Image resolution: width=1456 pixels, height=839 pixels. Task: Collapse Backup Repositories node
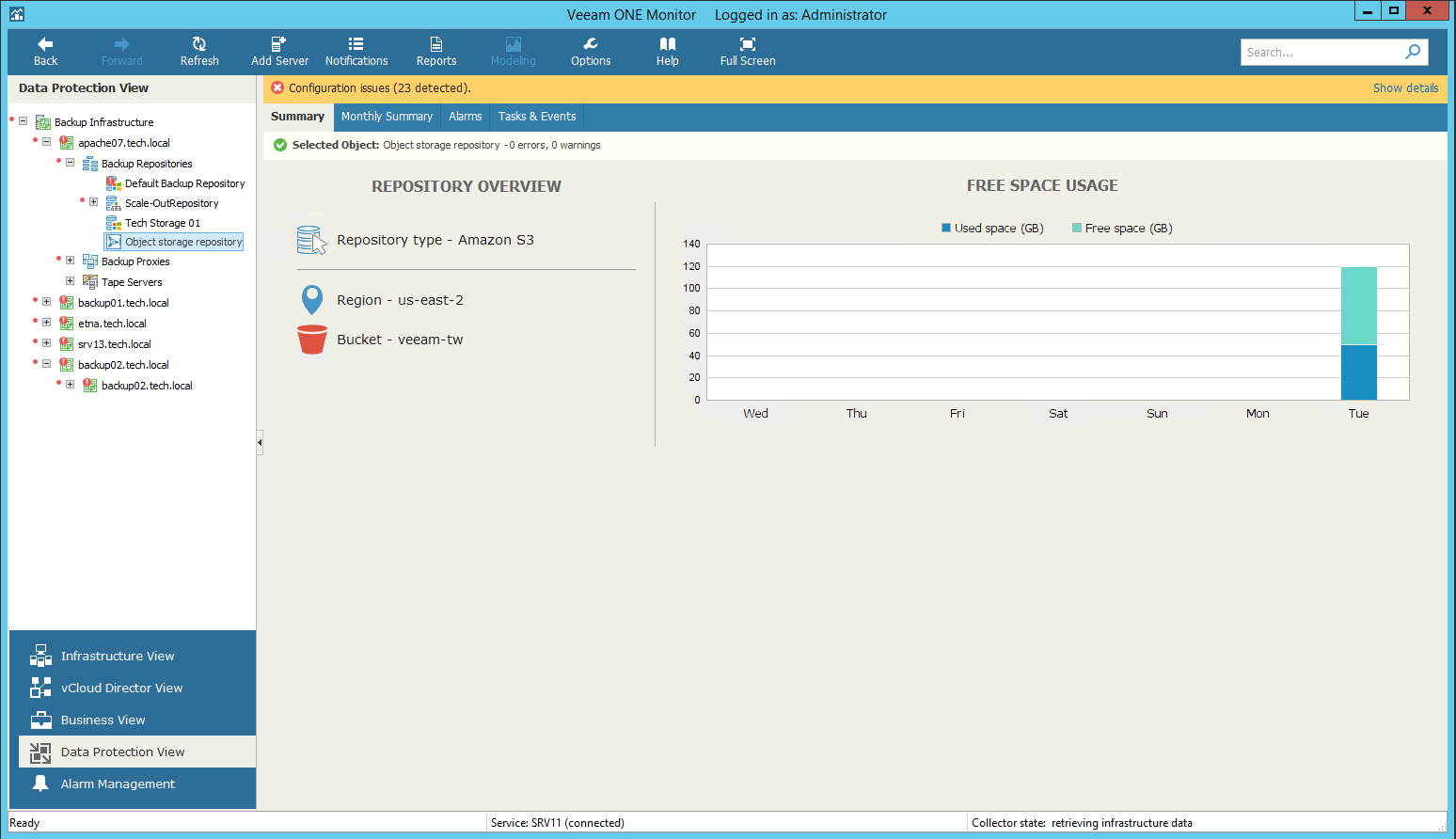pyautogui.click(x=70, y=163)
